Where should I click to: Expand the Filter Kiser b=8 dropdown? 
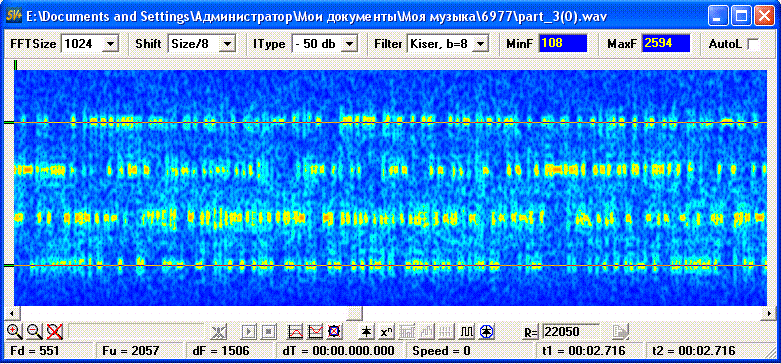pyautogui.click(x=480, y=43)
